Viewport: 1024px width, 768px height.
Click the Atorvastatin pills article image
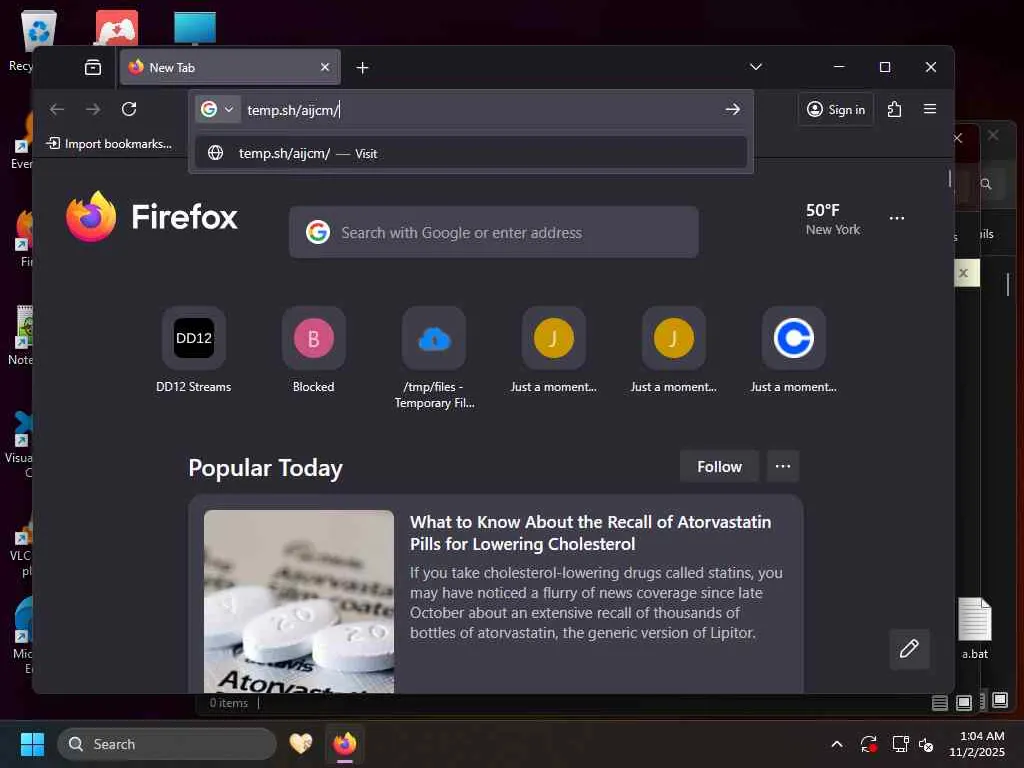click(x=299, y=601)
